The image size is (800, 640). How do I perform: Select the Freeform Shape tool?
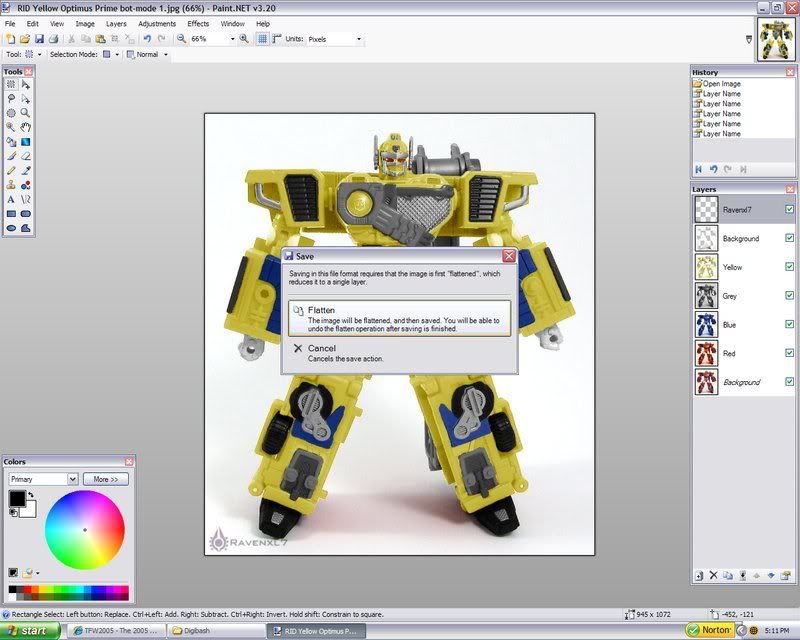click(x=26, y=228)
